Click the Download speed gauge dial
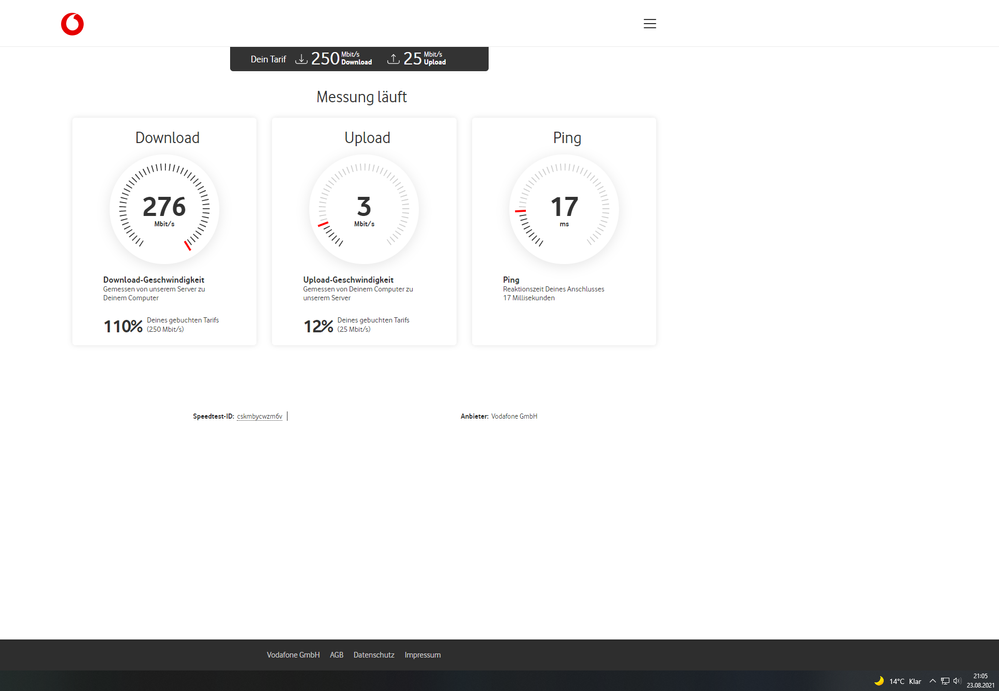The width and height of the screenshot is (999, 691). pyautogui.click(x=164, y=209)
